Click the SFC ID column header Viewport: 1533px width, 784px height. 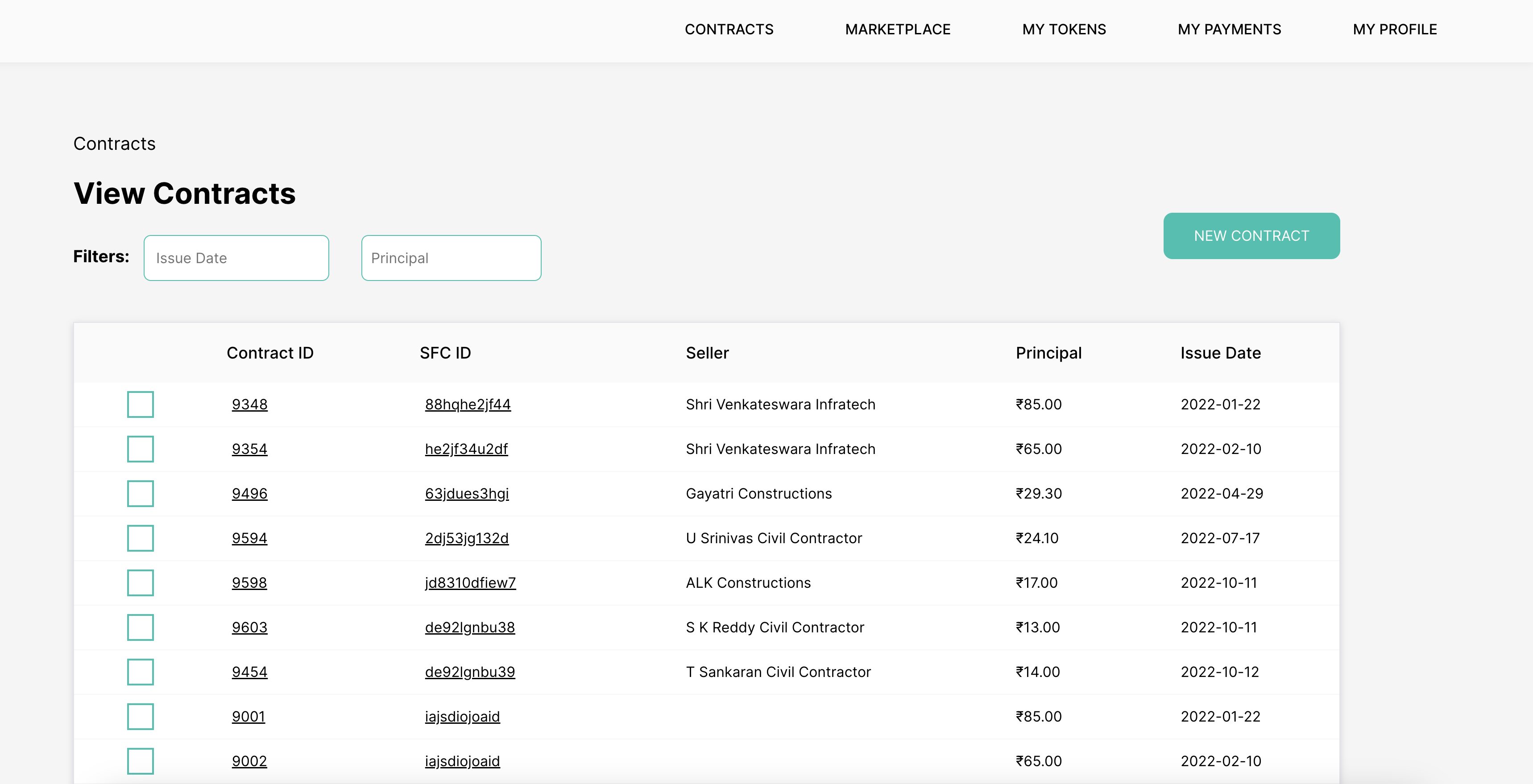445,353
